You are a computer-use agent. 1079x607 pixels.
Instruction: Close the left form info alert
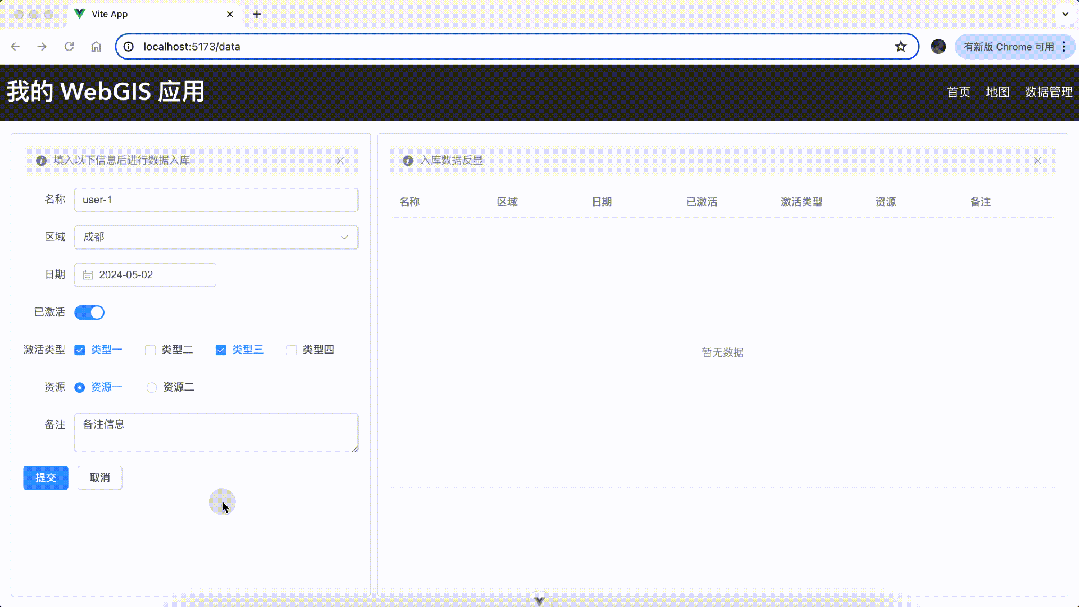point(340,160)
